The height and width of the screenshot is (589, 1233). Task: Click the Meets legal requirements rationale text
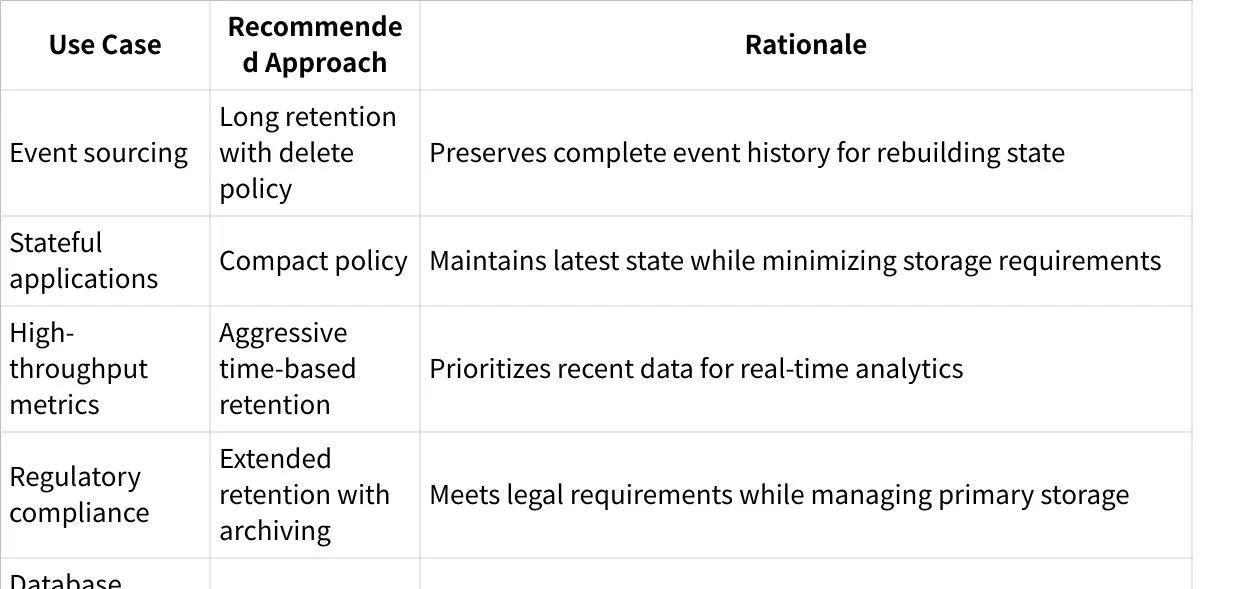779,495
